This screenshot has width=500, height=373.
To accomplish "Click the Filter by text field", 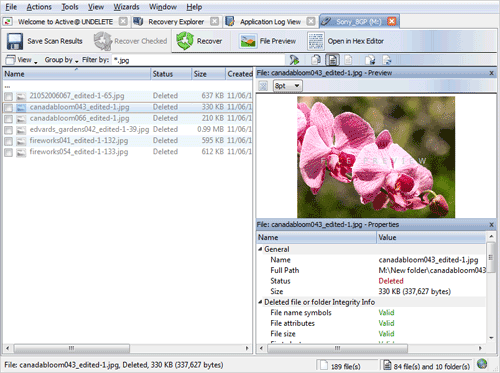I will pos(199,60).
